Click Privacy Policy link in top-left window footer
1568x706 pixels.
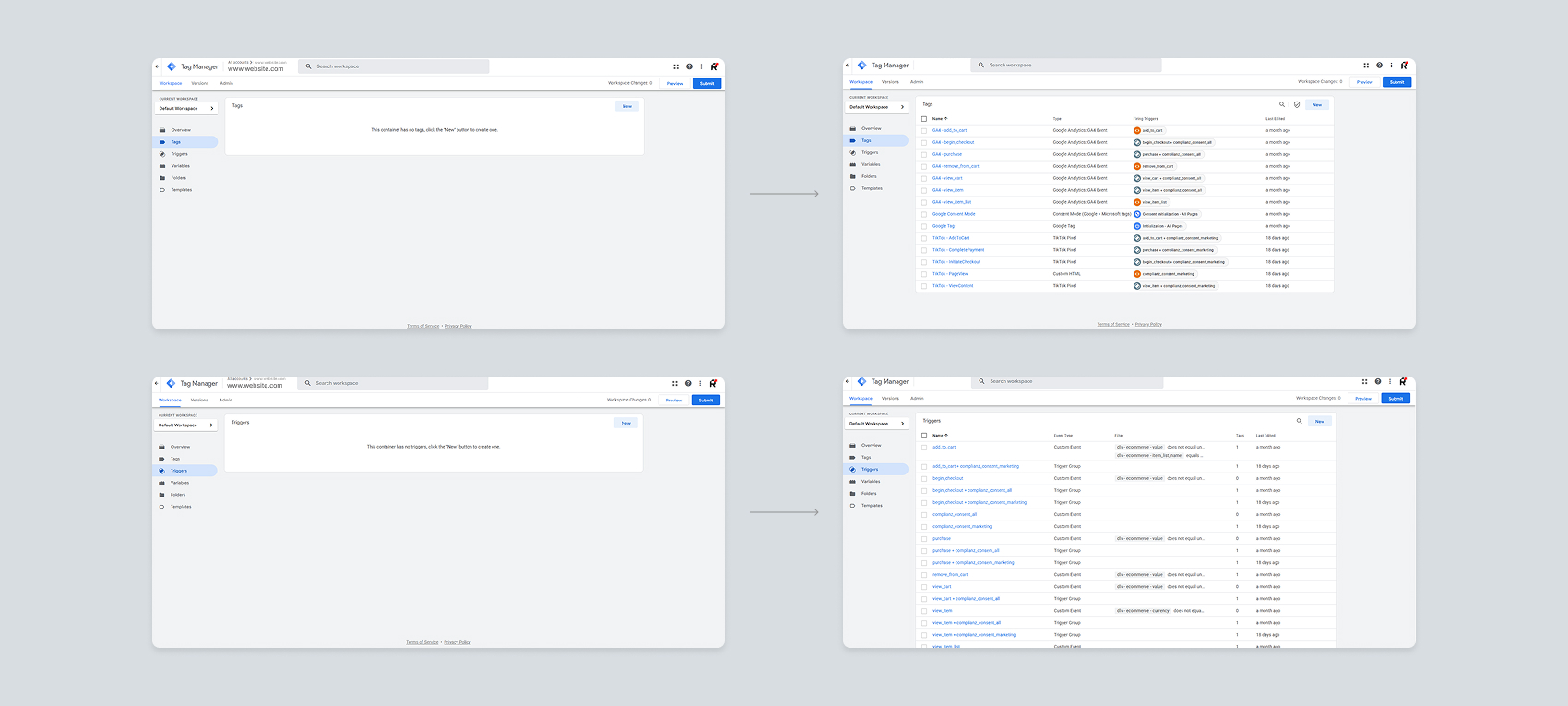click(x=458, y=326)
